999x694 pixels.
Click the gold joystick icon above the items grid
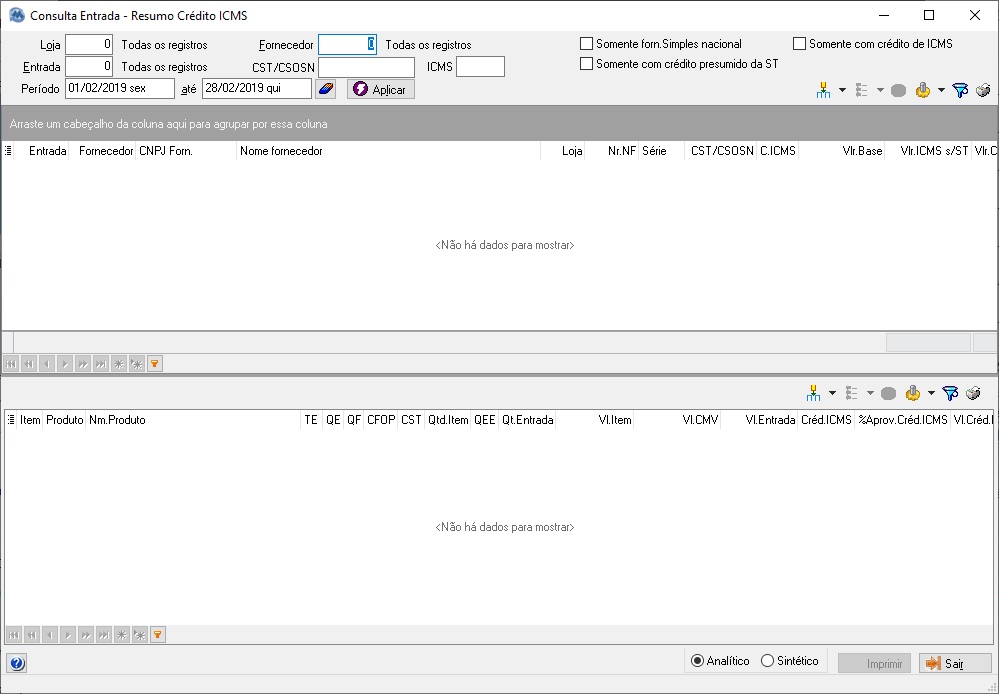(x=912, y=393)
